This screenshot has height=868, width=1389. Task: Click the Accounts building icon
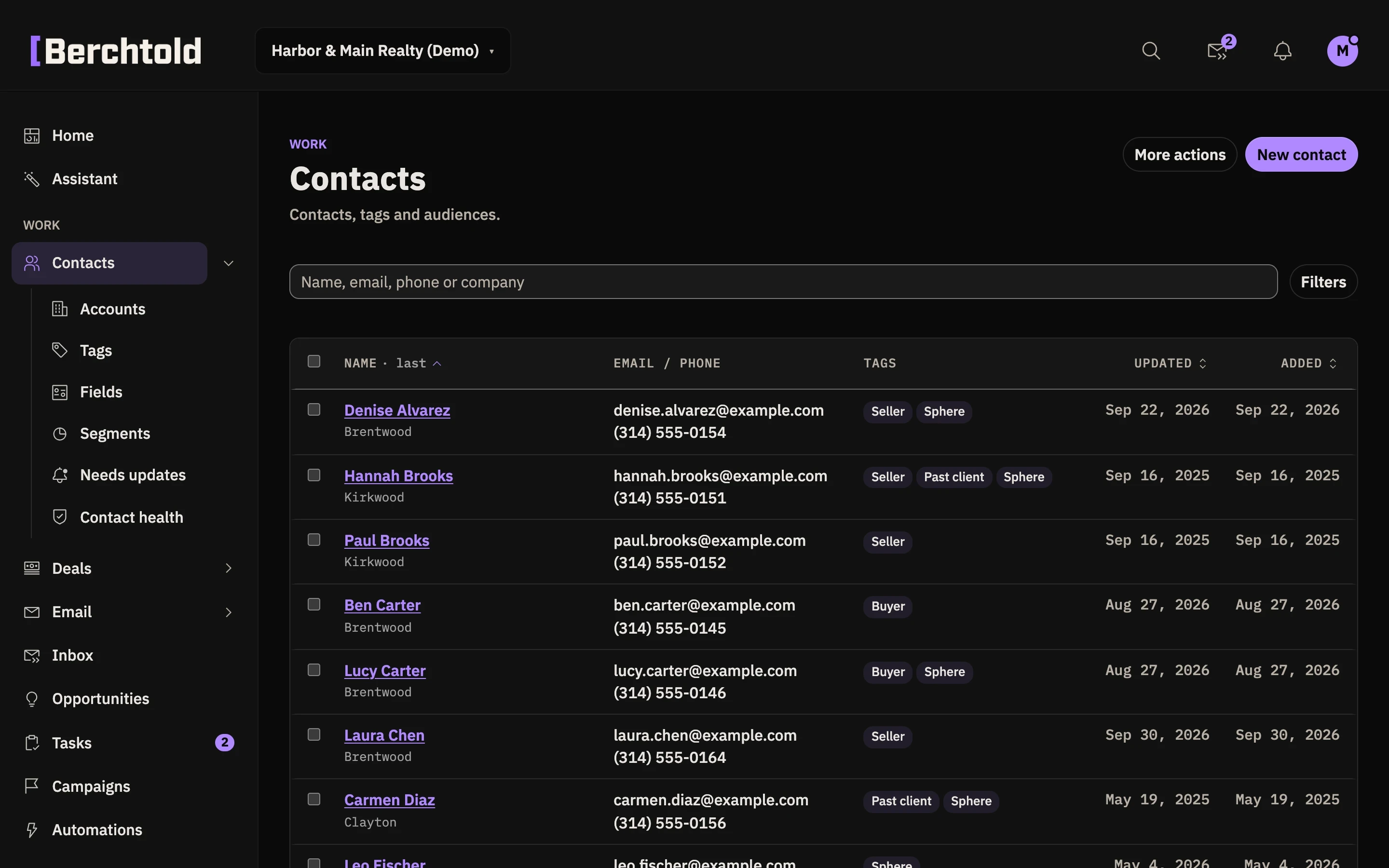coord(60,309)
